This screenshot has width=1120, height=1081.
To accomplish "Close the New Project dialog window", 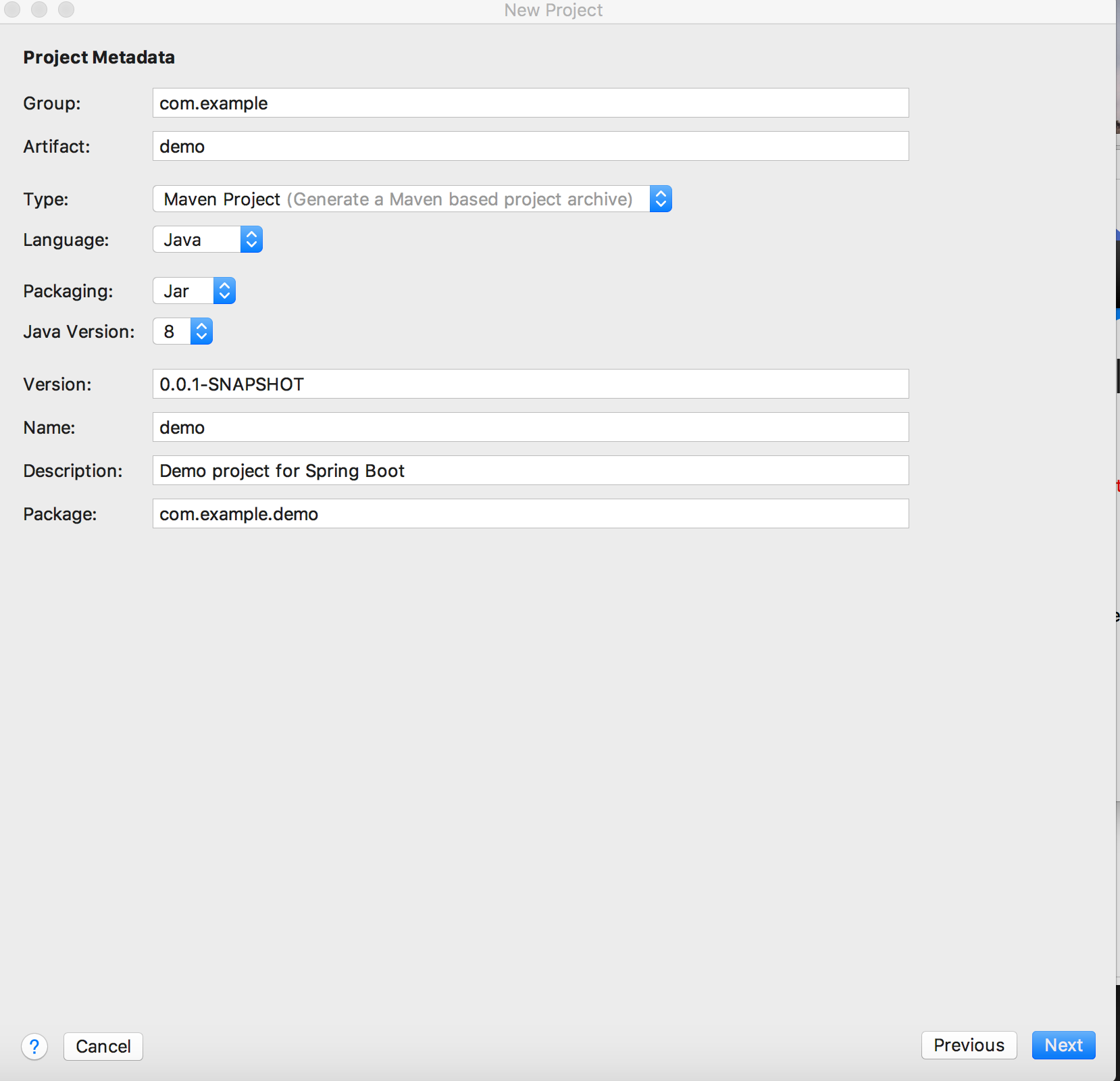I will point(12,9).
